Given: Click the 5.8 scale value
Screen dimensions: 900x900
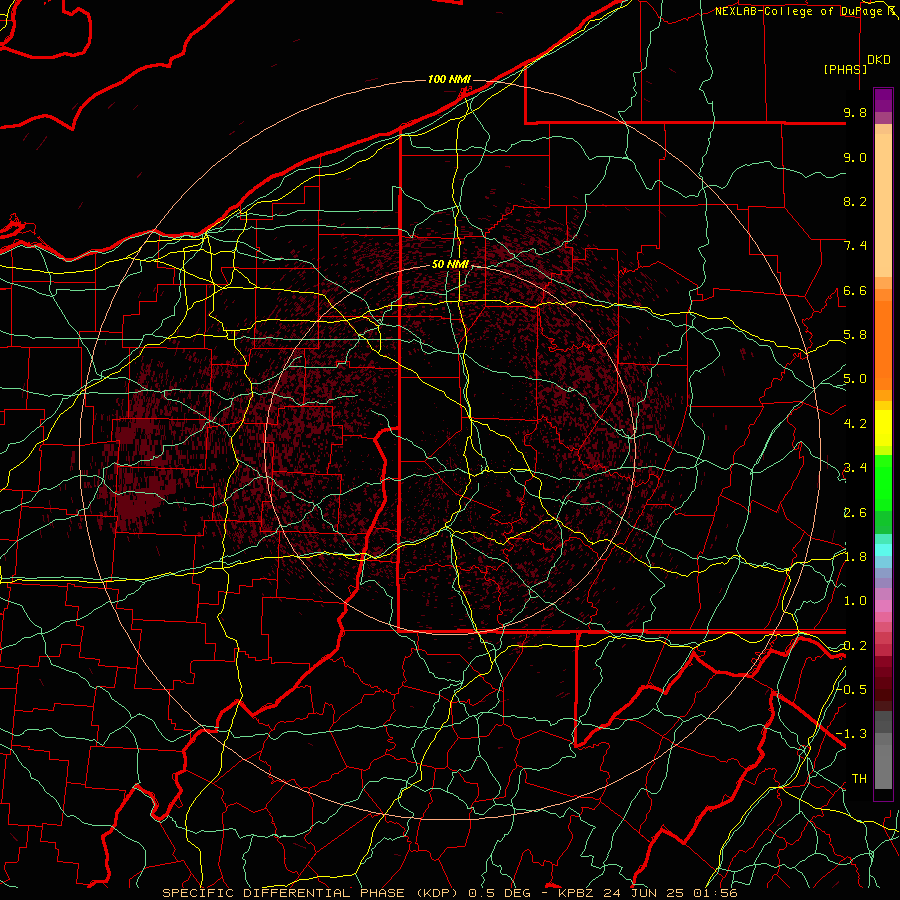Looking at the screenshot, I should [855, 335].
